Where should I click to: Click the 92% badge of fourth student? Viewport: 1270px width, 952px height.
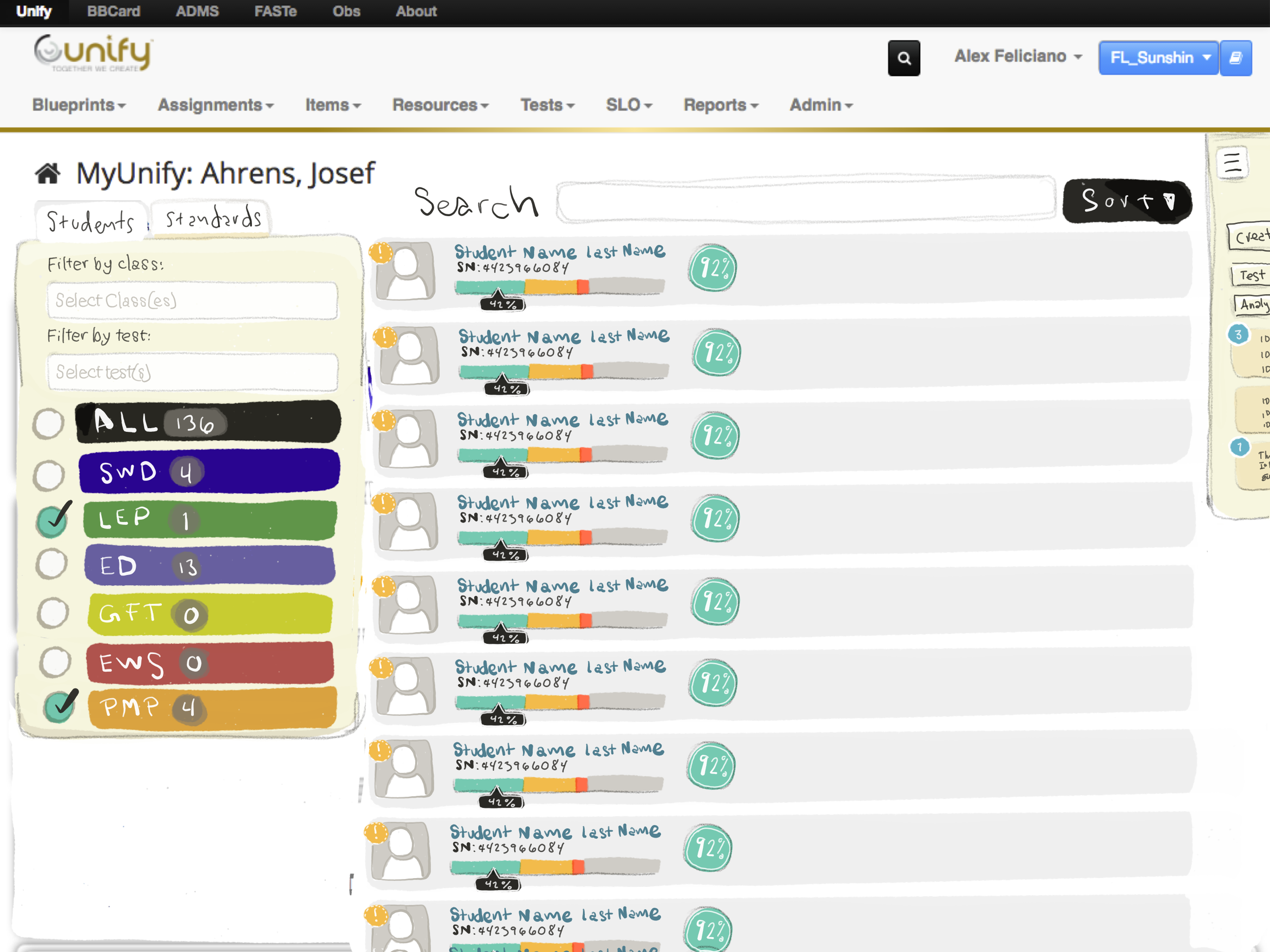click(x=715, y=518)
